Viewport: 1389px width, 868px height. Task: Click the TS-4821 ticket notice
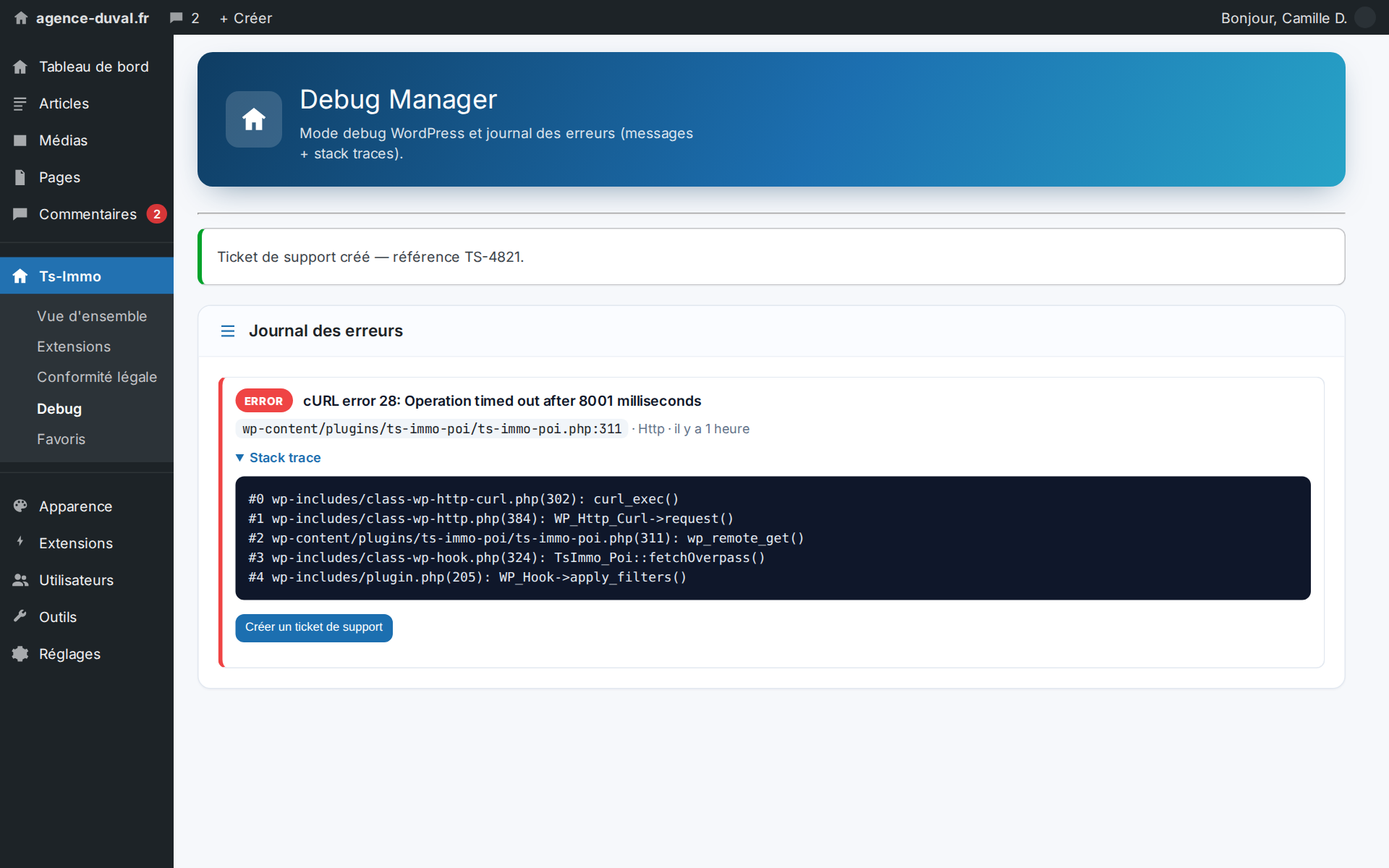click(x=771, y=257)
